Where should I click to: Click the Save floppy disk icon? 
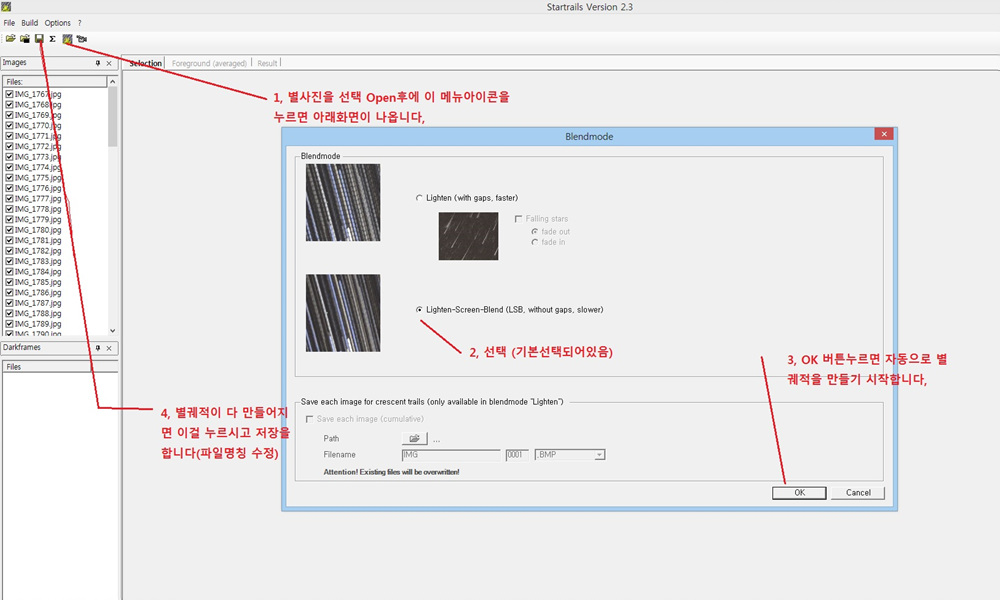tap(39, 39)
